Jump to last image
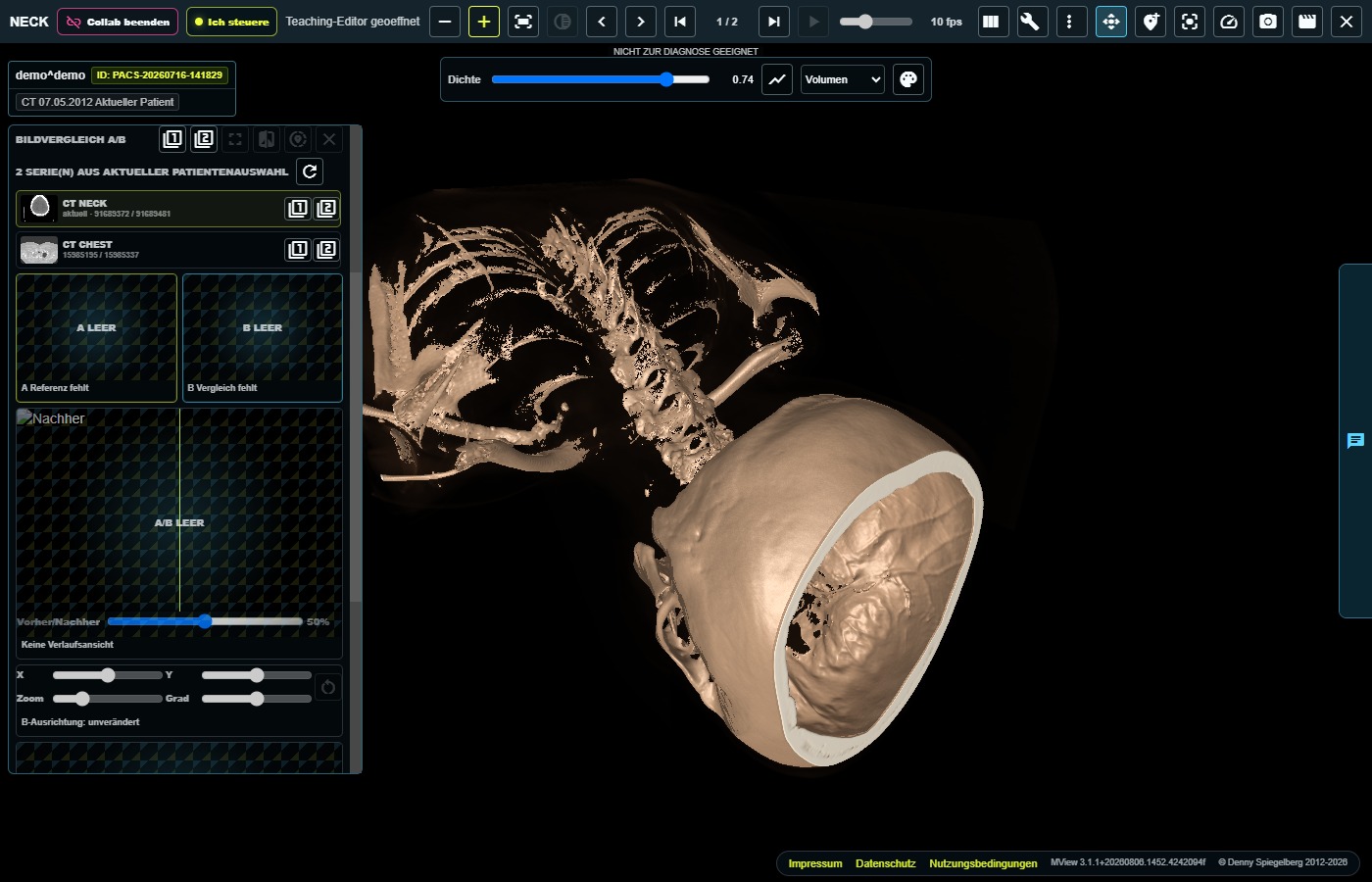This screenshot has height=882, width=1372. pyautogui.click(x=774, y=22)
